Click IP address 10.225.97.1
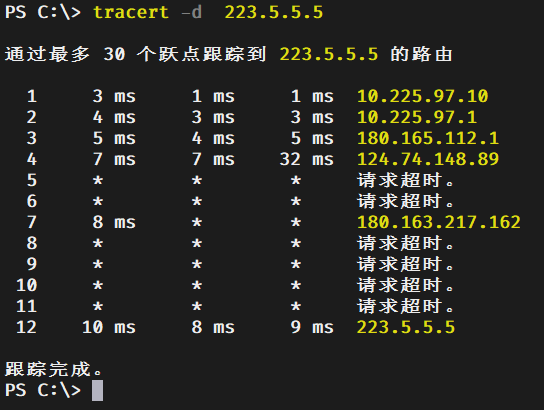 417,117
